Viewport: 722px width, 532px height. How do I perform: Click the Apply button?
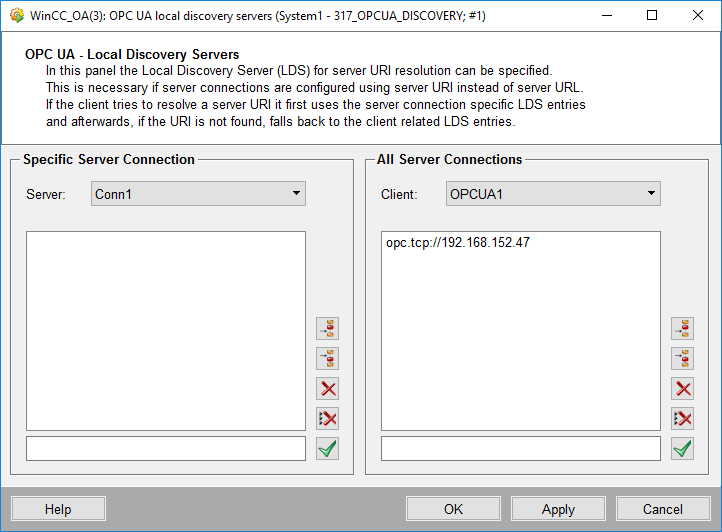point(558,509)
